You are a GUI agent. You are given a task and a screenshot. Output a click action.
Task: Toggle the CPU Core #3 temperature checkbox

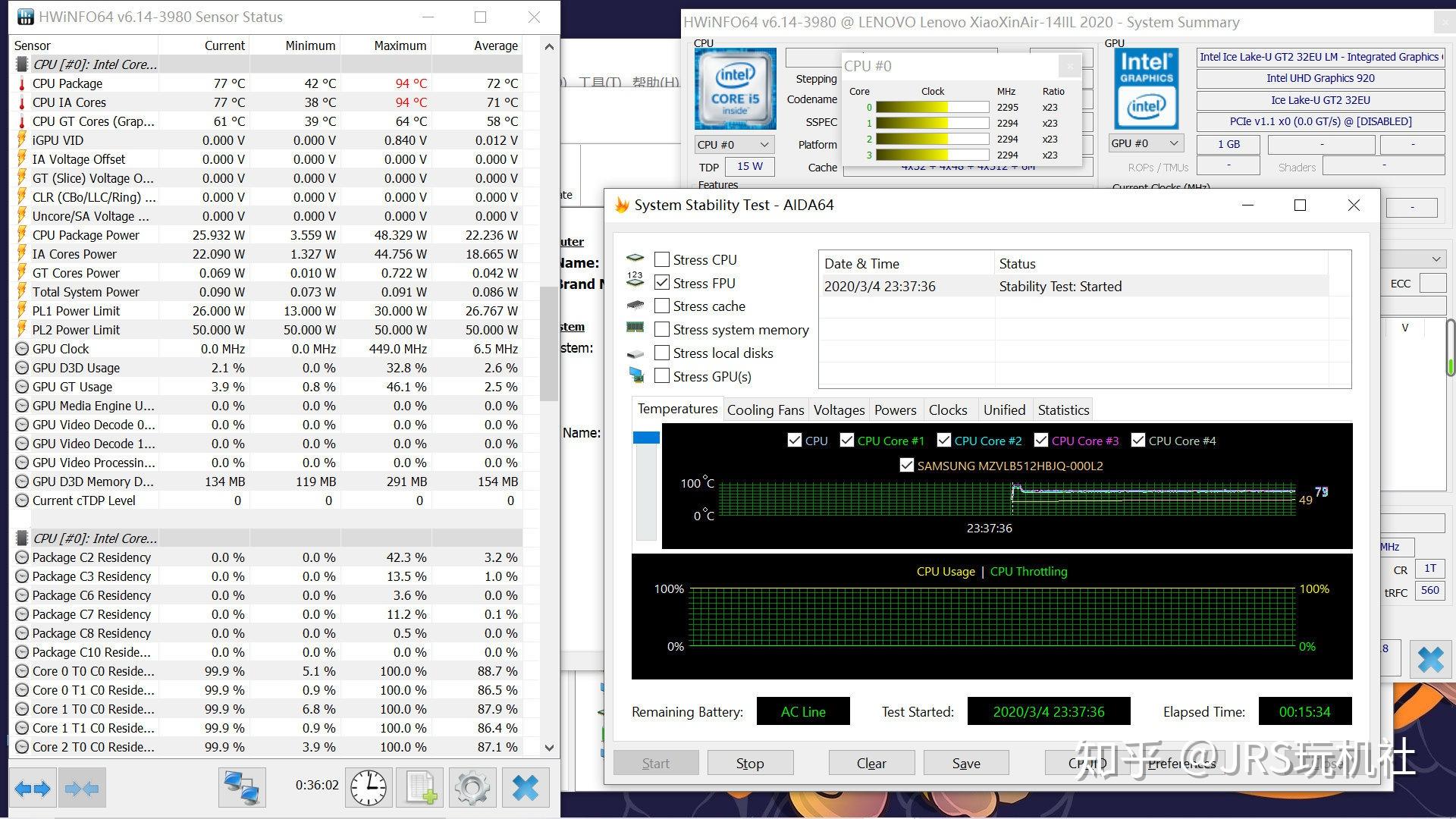[x=1041, y=441]
